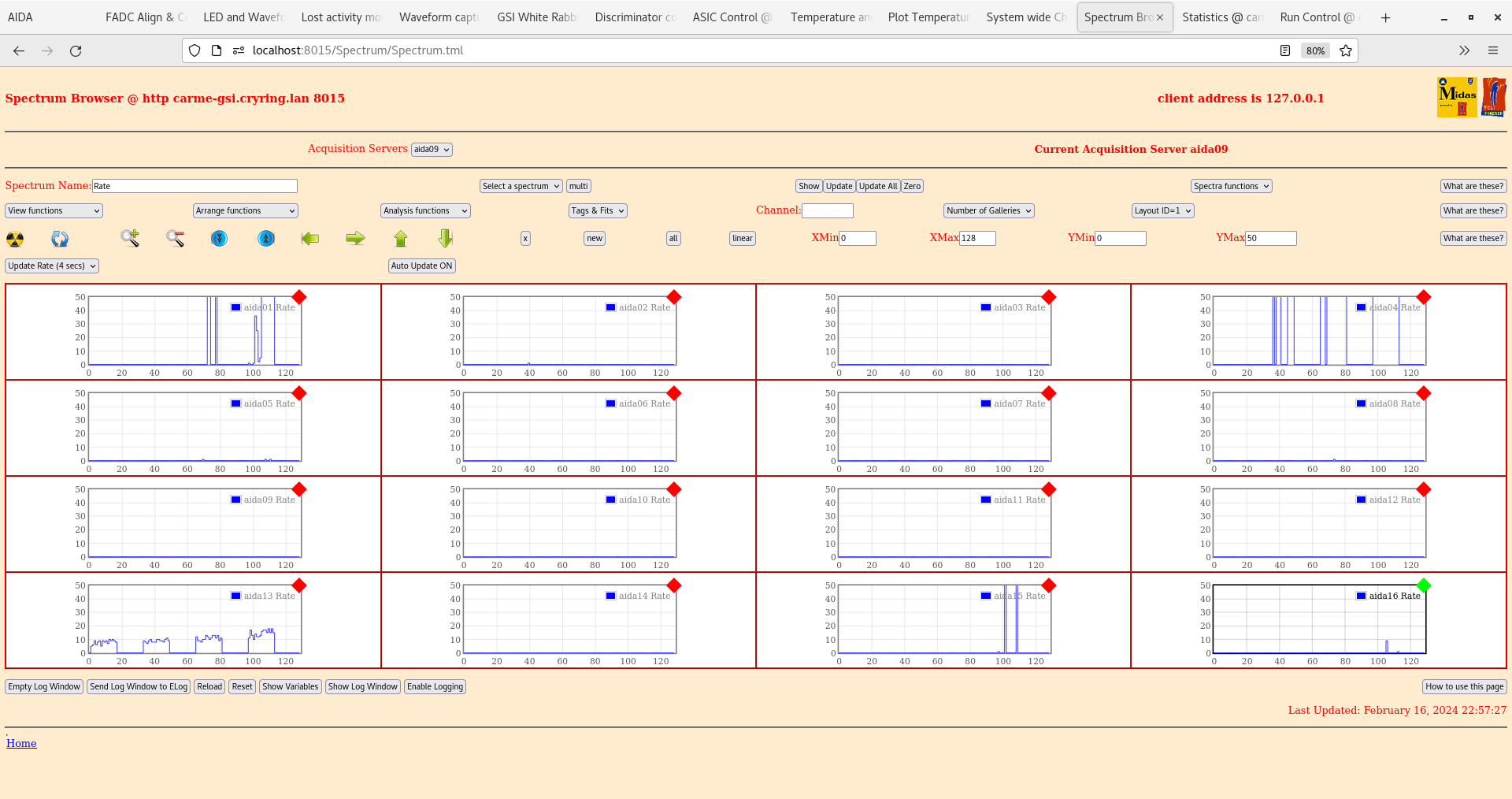Click the blue circular refresh arrows icon
The height and width of the screenshot is (799, 1512).
[x=60, y=239]
